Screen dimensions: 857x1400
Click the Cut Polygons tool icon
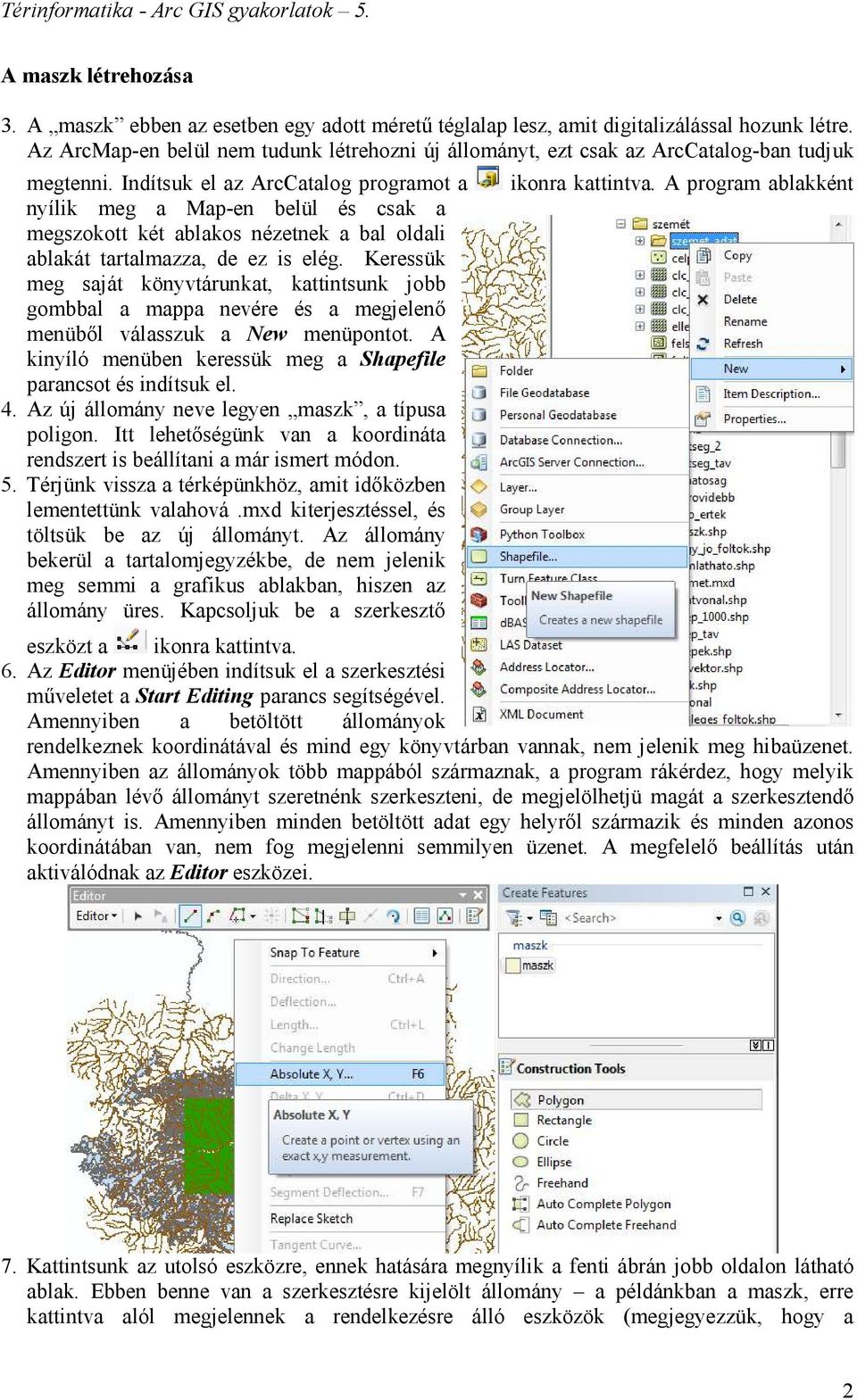pyautogui.click(x=323, y=916)
